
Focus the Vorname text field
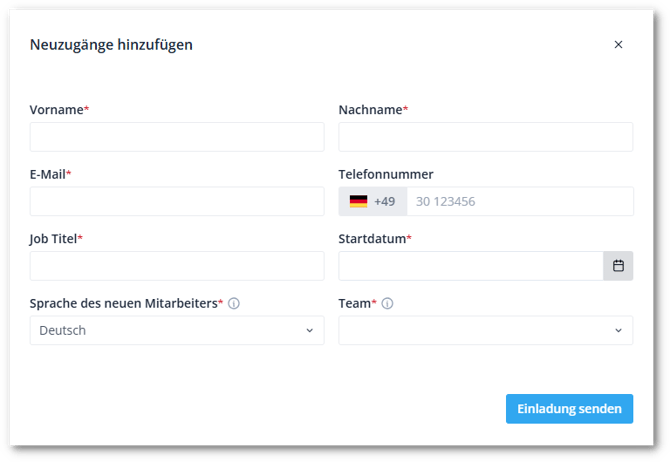click(177, 137)
